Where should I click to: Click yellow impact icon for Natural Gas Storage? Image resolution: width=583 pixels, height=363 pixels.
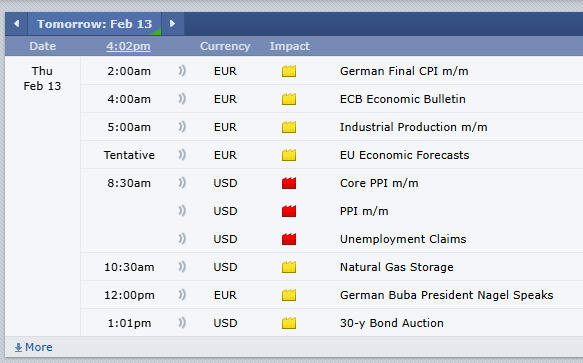tap(289, 267)
